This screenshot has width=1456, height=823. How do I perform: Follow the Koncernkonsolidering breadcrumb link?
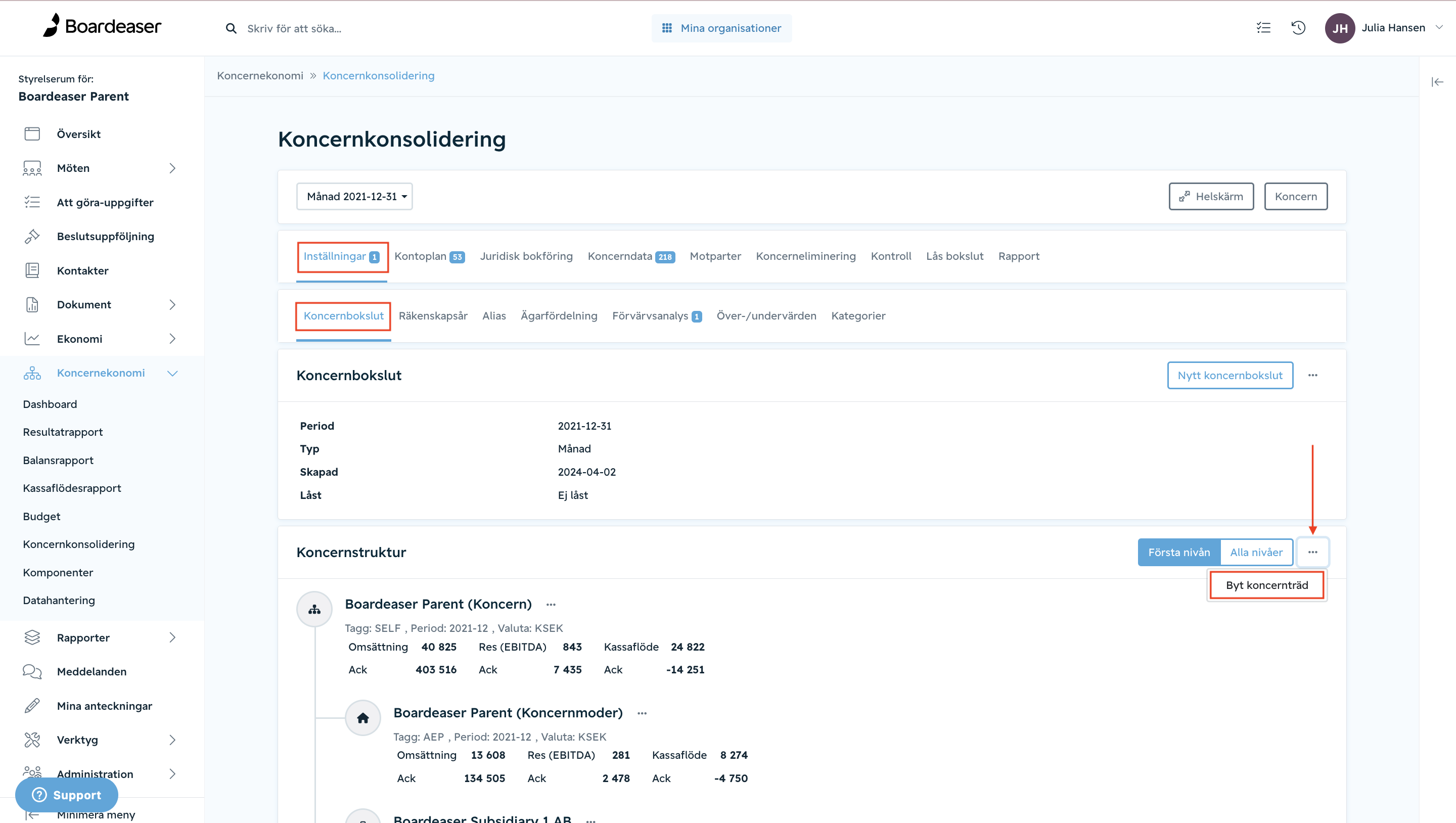point(378,76)
